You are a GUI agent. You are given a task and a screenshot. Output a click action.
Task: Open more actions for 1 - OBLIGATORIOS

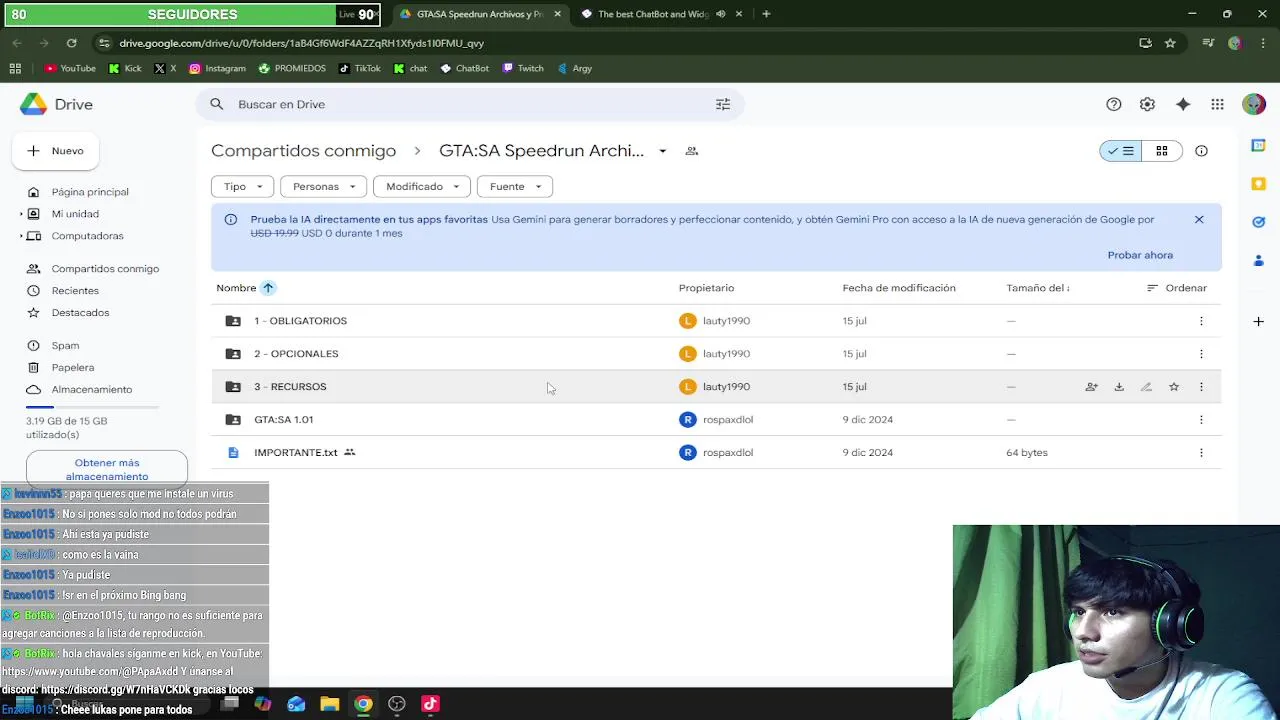coord(1201,321)
